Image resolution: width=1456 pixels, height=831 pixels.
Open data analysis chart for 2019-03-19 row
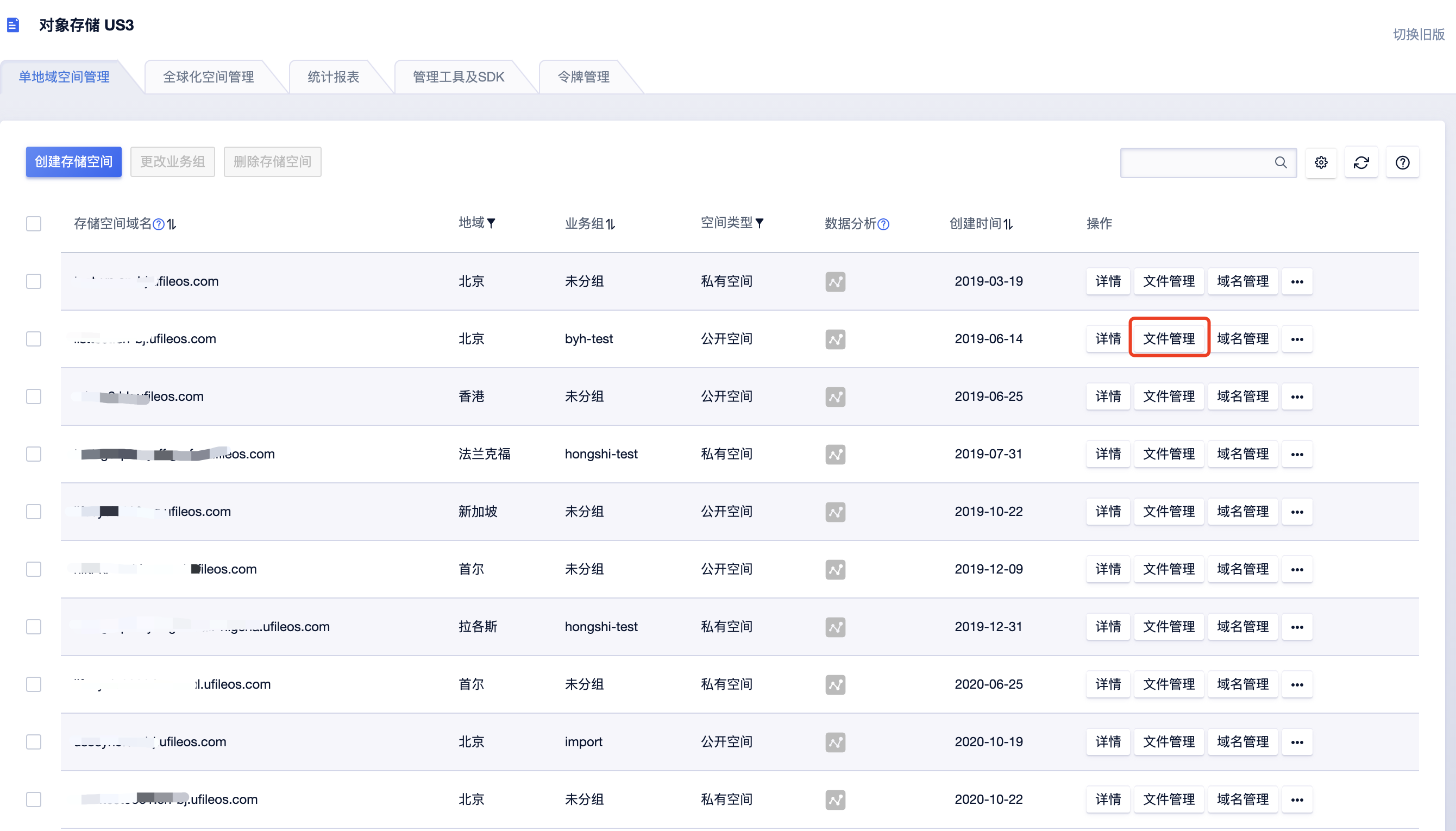[x=834, y=281]
